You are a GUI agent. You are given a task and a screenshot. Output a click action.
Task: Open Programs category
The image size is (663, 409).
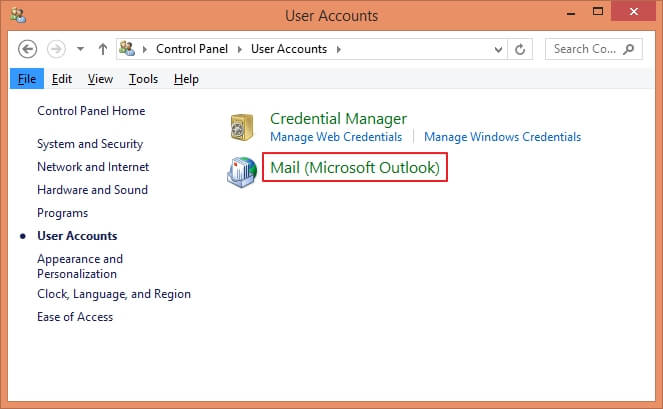coord(63,213)
